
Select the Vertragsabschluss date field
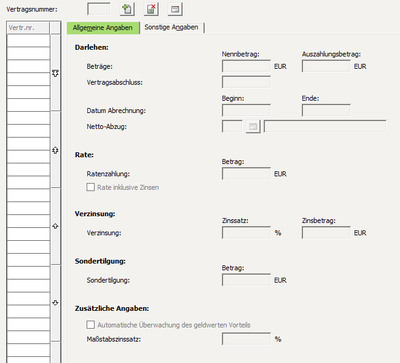(x=246, y=82)
